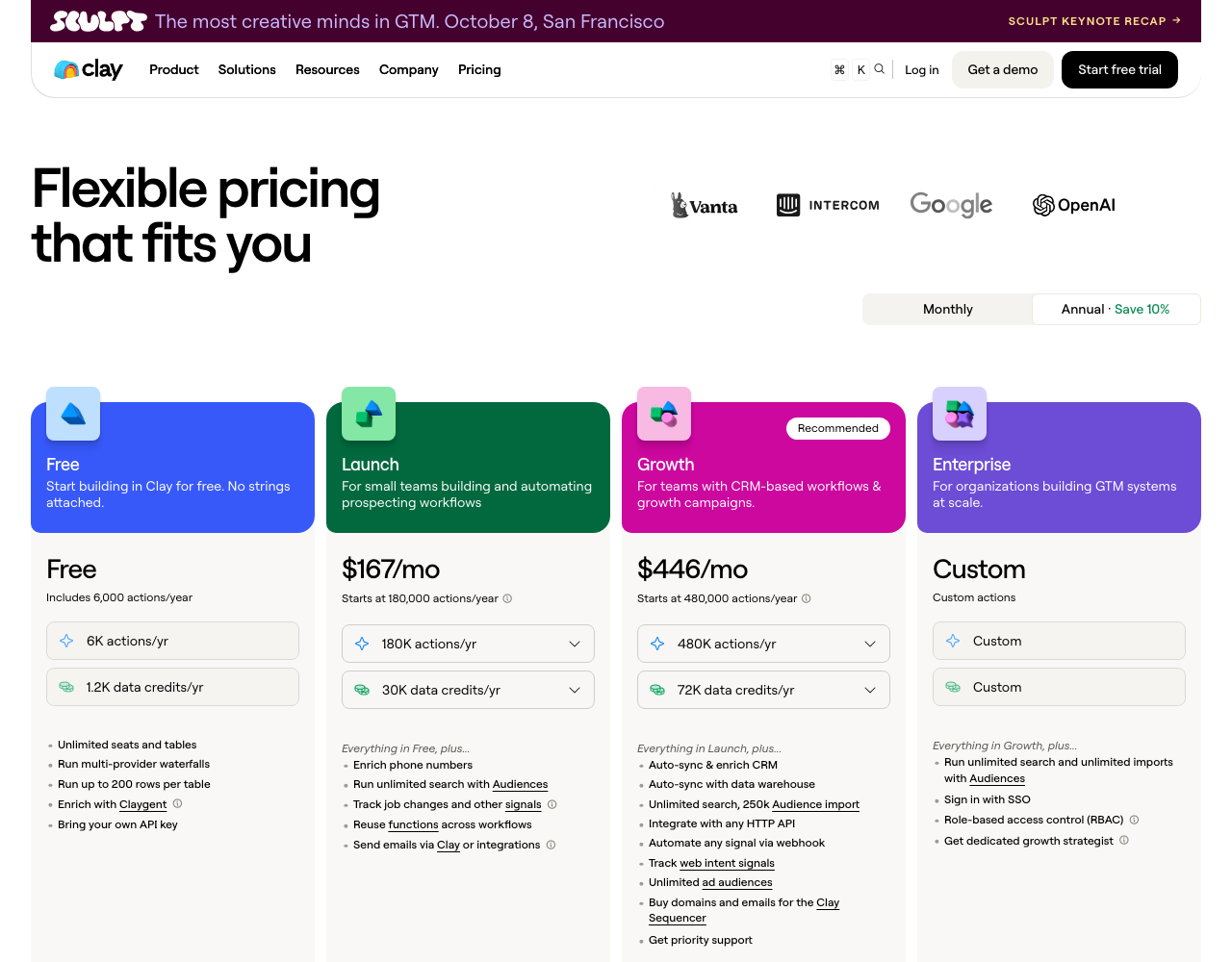Click the Google logo
The width and height of the screenshot is (1232, 962).
click(951, 205)
